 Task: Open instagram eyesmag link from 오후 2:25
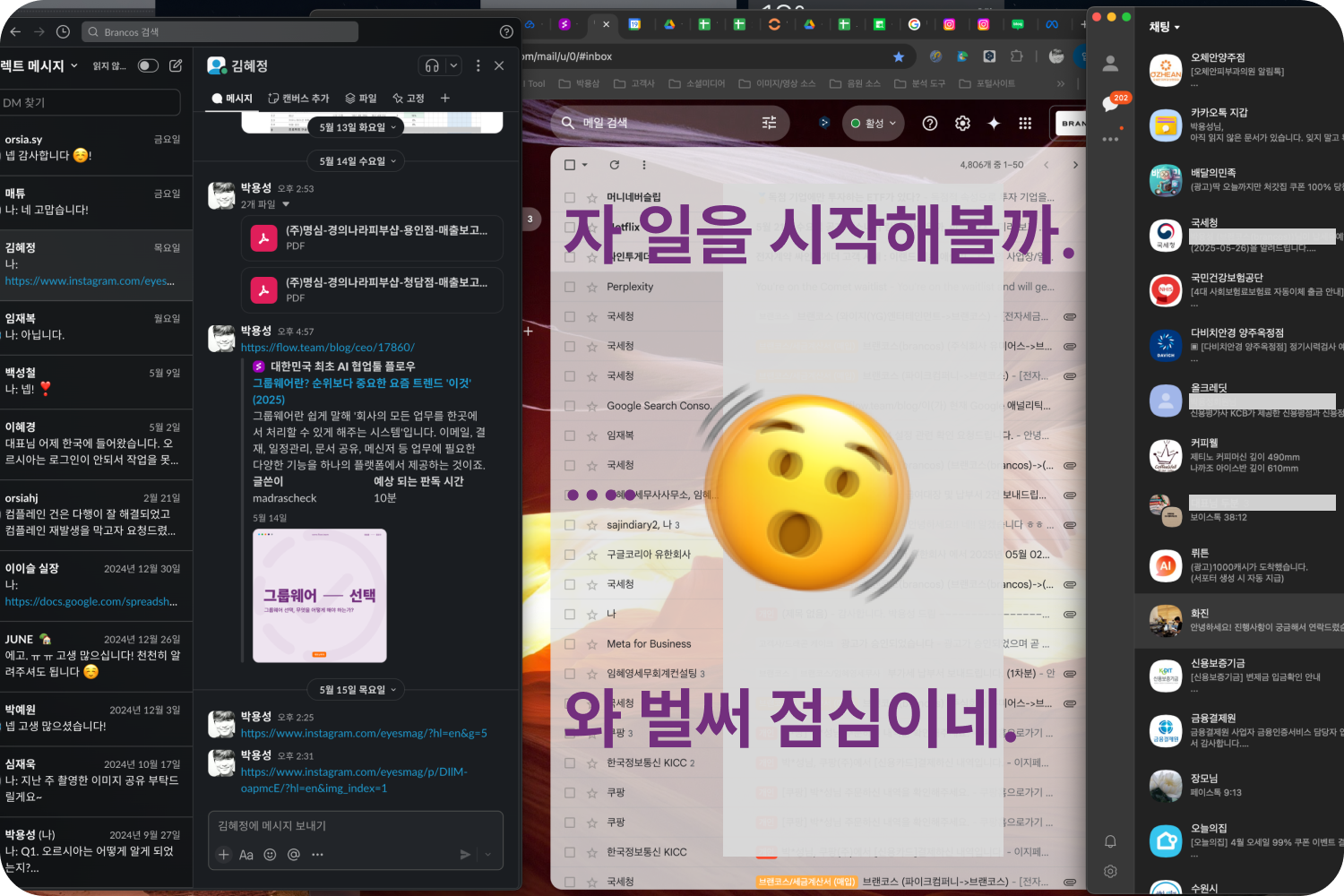pyautogui.click(x=364, y=733)
